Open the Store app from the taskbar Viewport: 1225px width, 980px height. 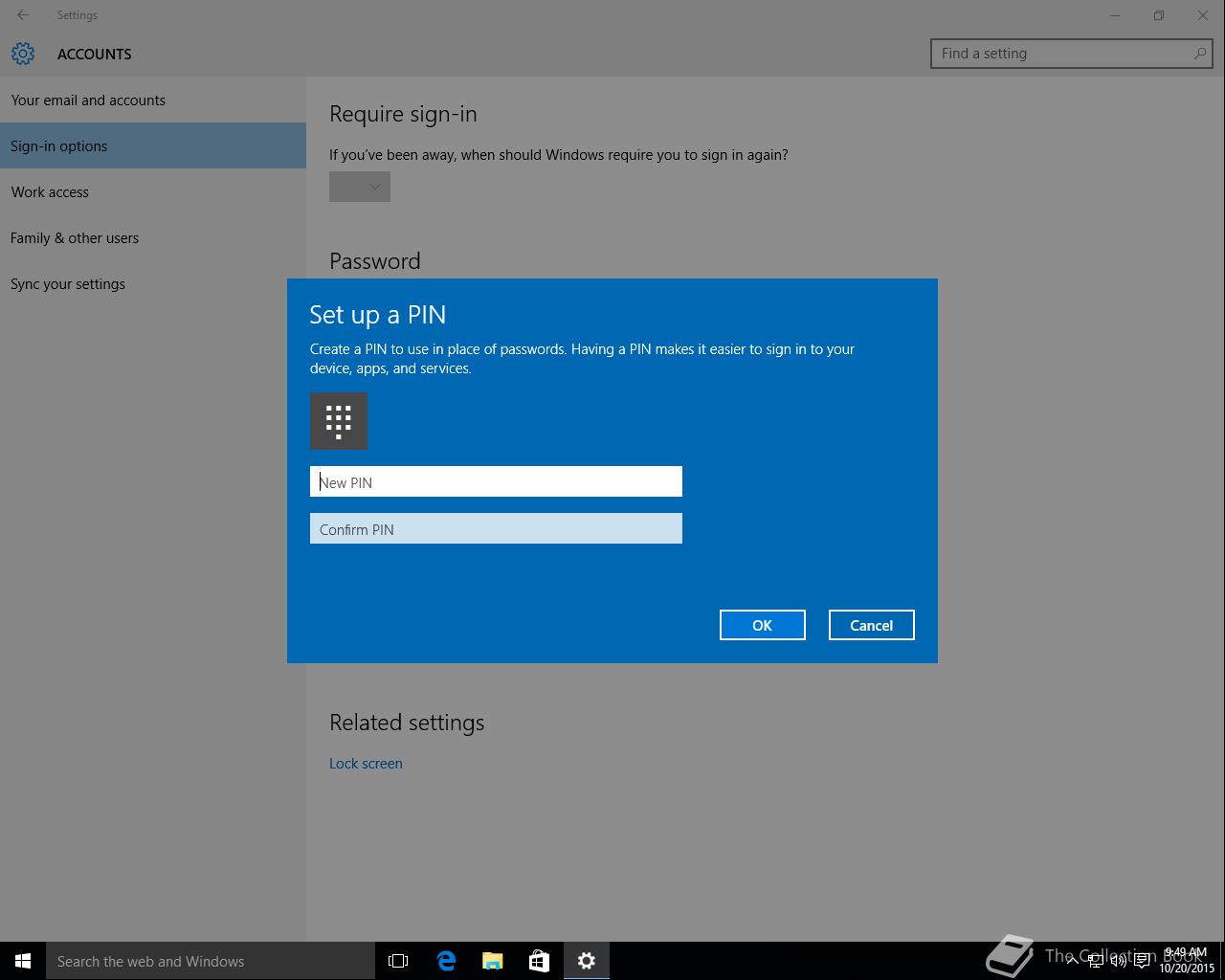click(539, 961)
